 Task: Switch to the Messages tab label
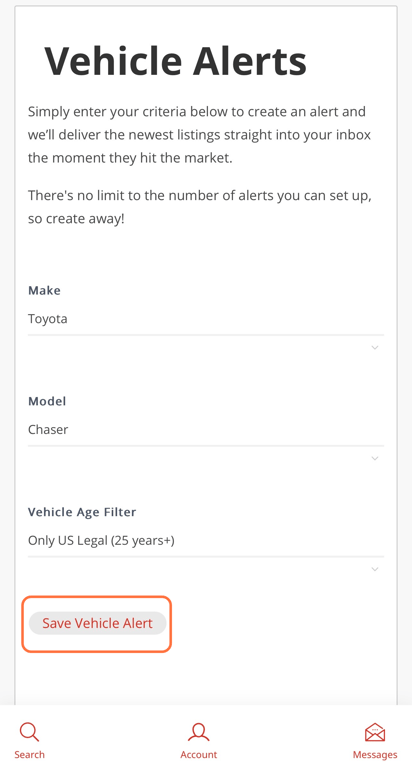[375, 754]
